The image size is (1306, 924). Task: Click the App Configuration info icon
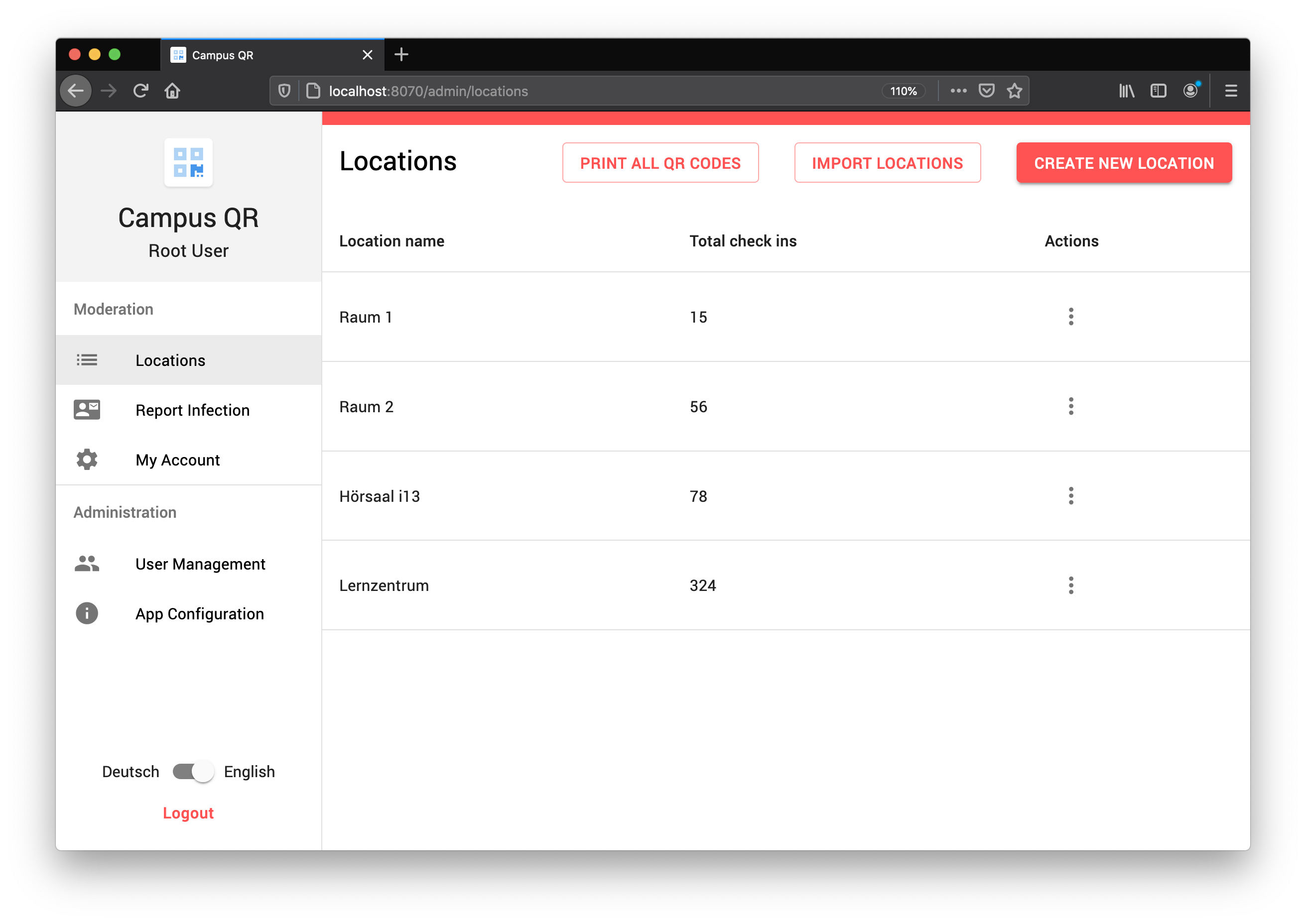87,613
